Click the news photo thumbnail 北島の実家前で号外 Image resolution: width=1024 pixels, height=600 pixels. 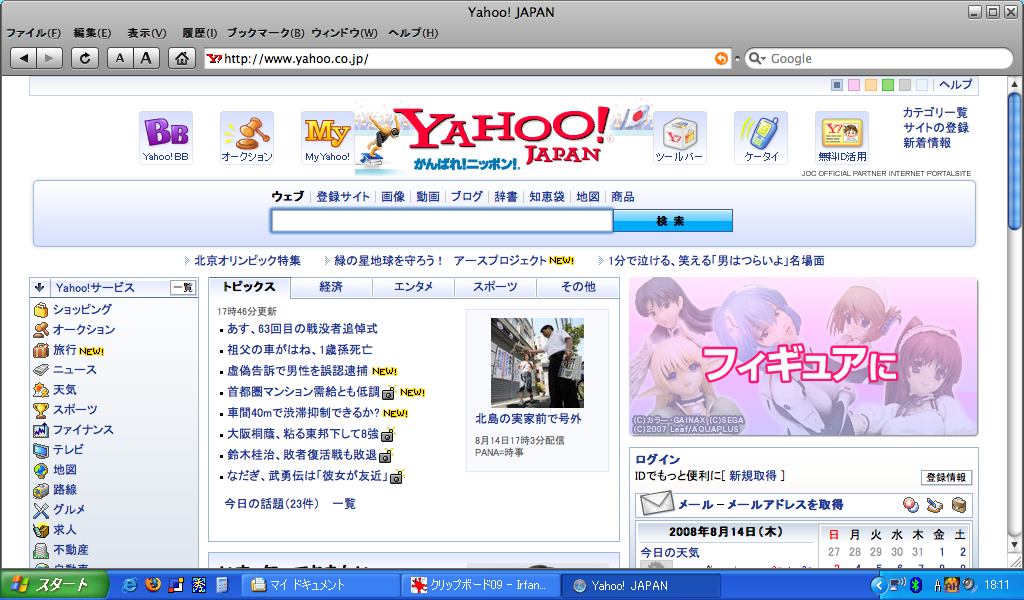coord(537,363)
